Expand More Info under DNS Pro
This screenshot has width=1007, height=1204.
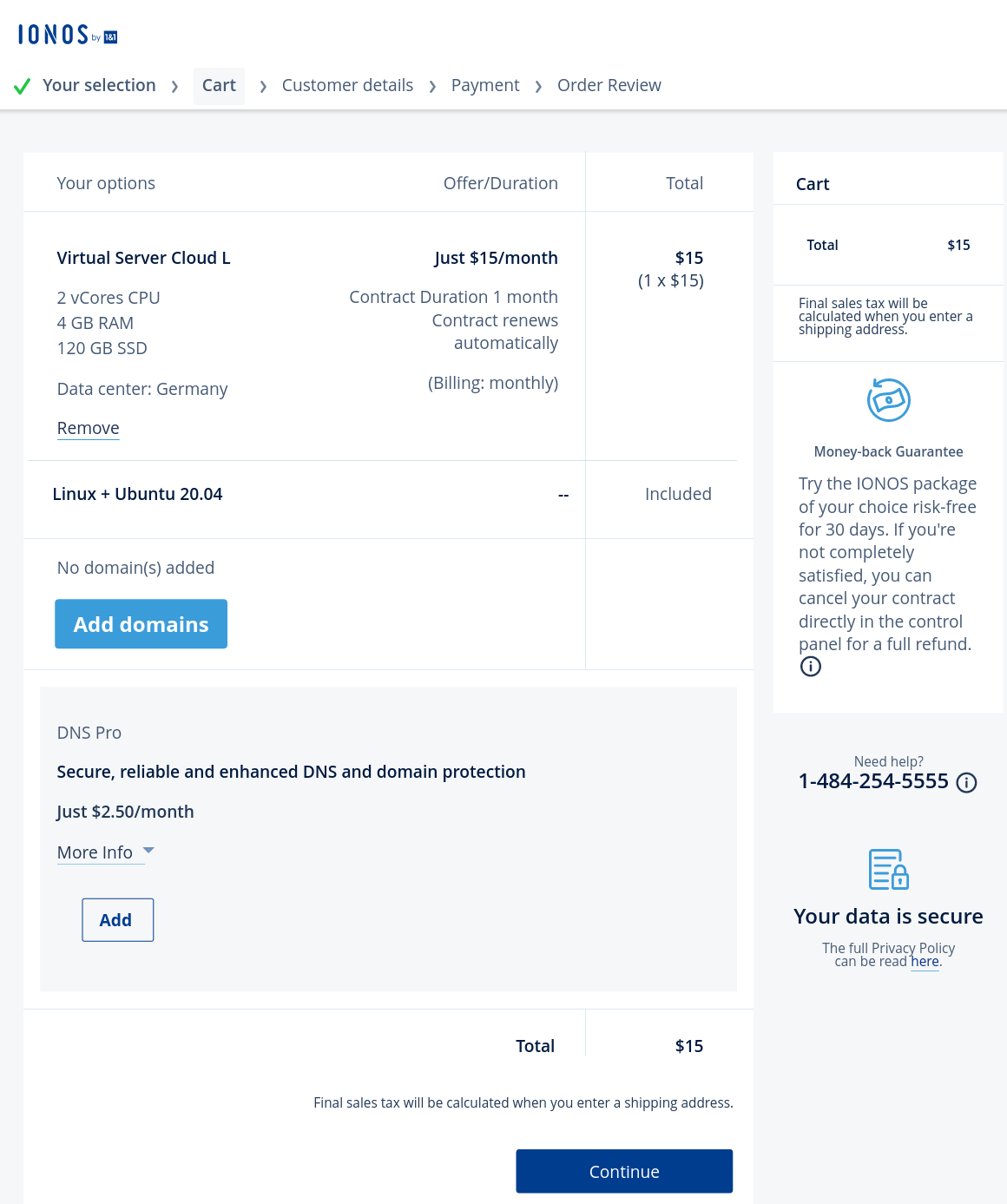(95, 852)
